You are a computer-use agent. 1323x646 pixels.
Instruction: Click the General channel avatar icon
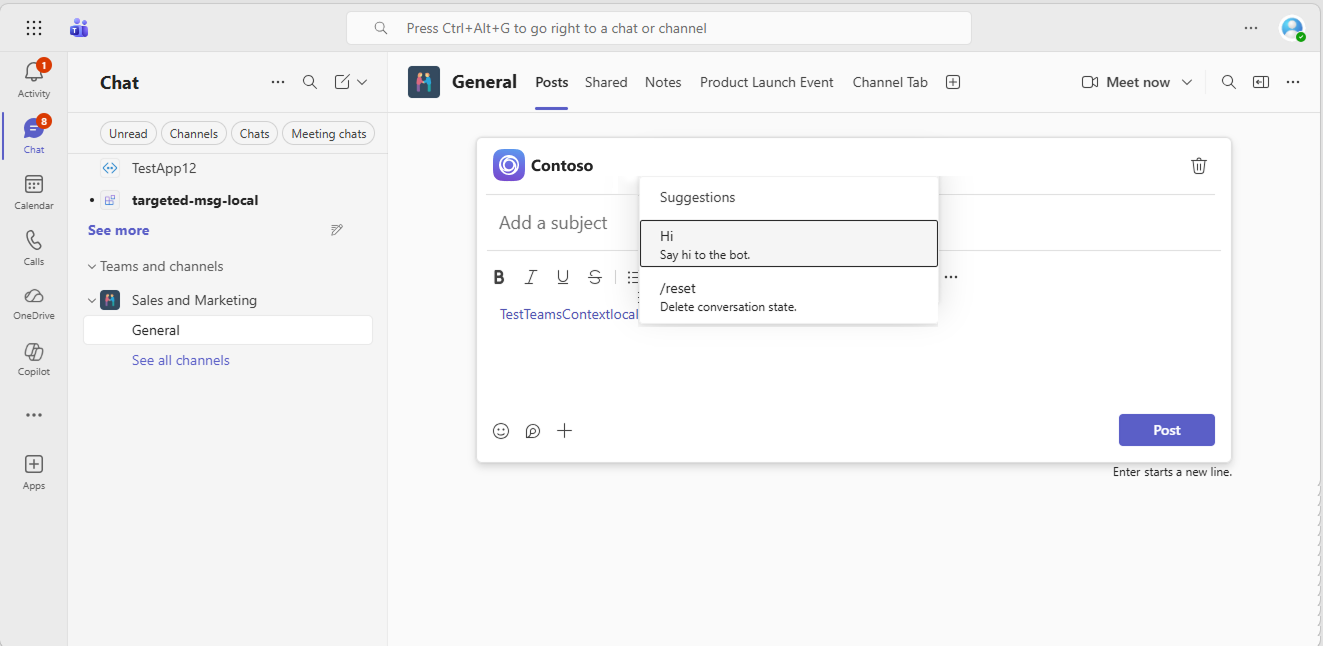(424, 82)
